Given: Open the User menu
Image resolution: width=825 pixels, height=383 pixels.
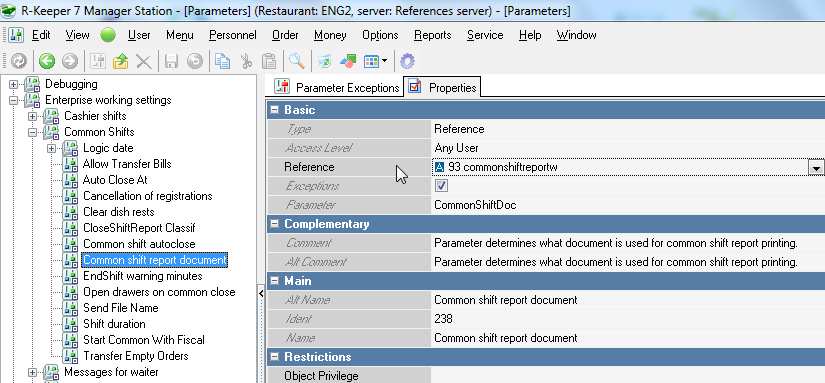Looking at the screenshot, I should [x=139, y=35].
